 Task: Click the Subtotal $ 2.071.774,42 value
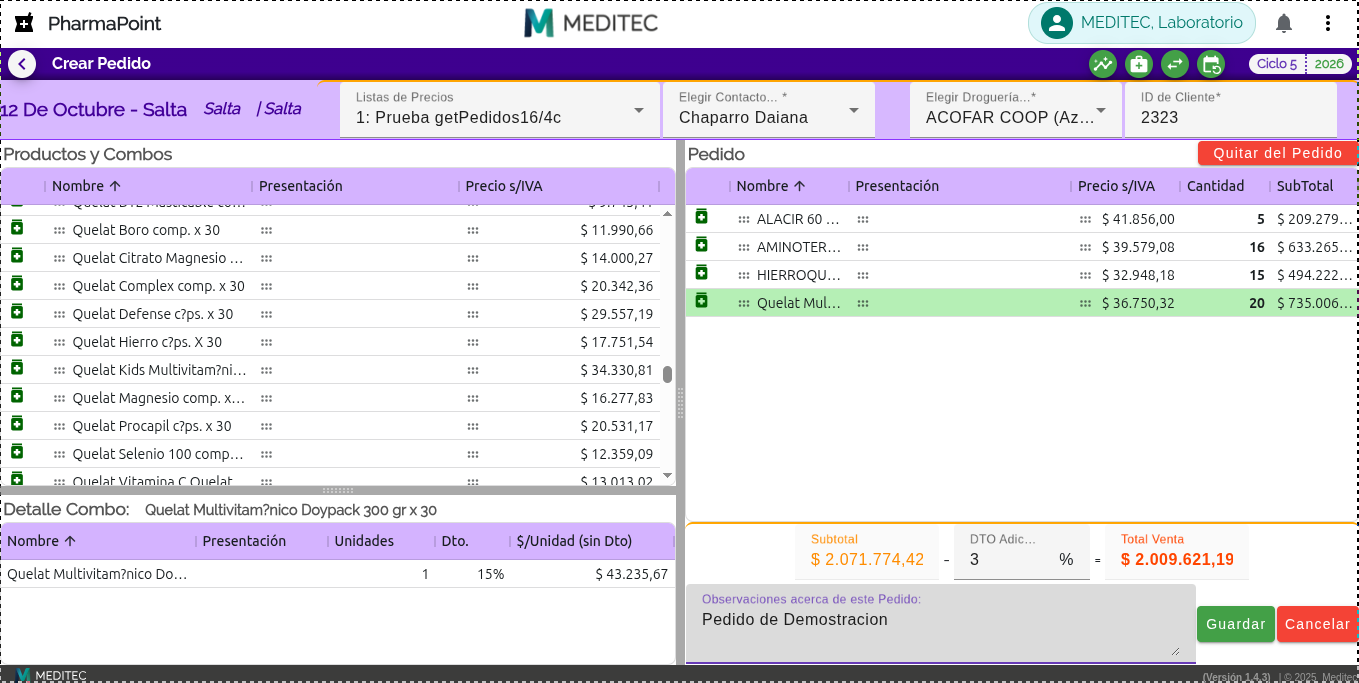867,559
